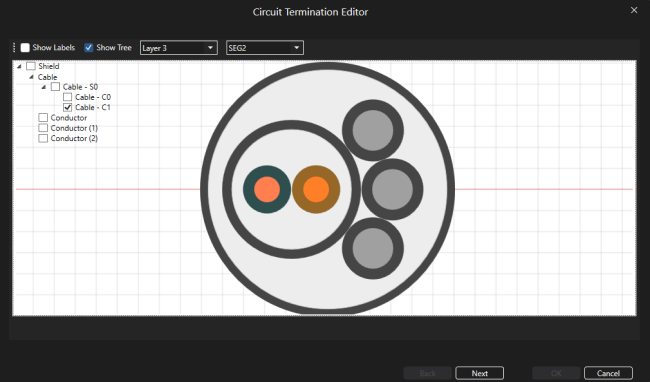The image size is (650, 382).
Task: Close the Circuit Termination Editor dialog
Action: (634, 10)
